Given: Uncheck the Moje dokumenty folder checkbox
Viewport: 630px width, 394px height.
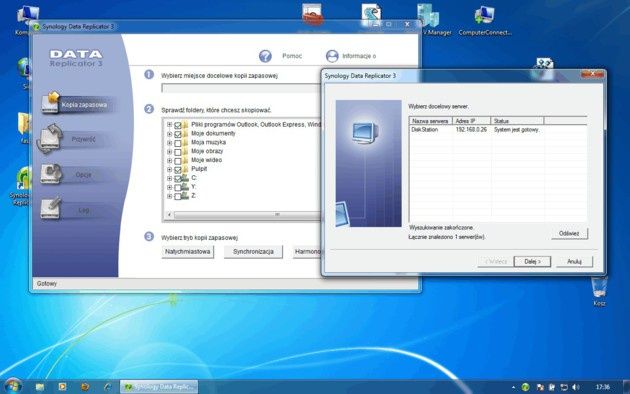Looking at the screenshot, I should pyautogui.click(x=178, y=134).
